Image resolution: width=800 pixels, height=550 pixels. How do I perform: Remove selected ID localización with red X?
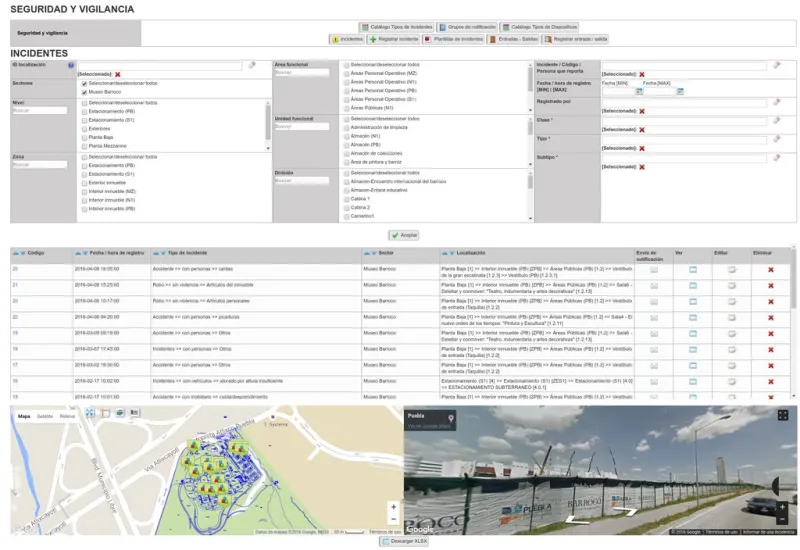click(118, 74)
